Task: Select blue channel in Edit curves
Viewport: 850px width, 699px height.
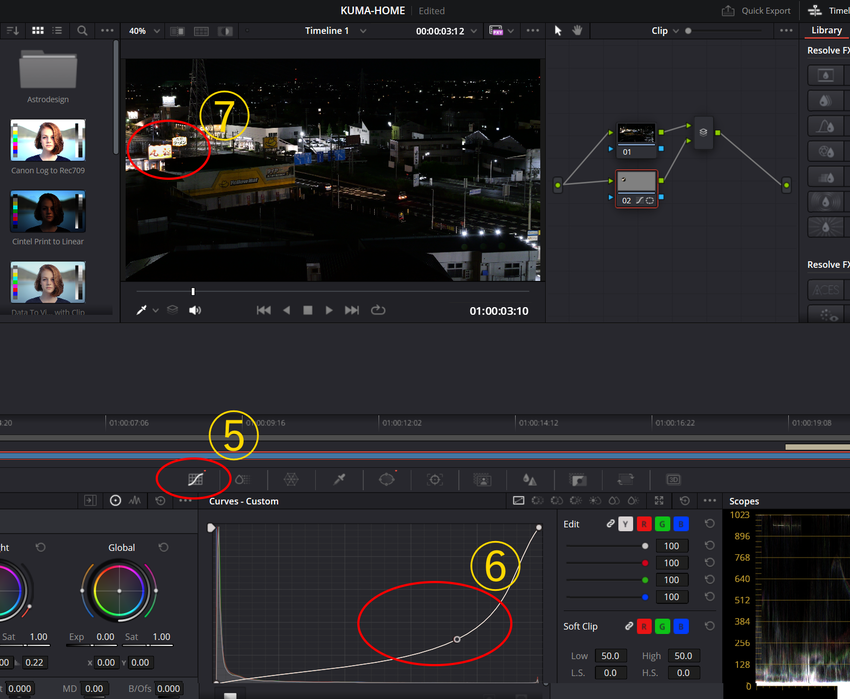Action: pos(681,524)
